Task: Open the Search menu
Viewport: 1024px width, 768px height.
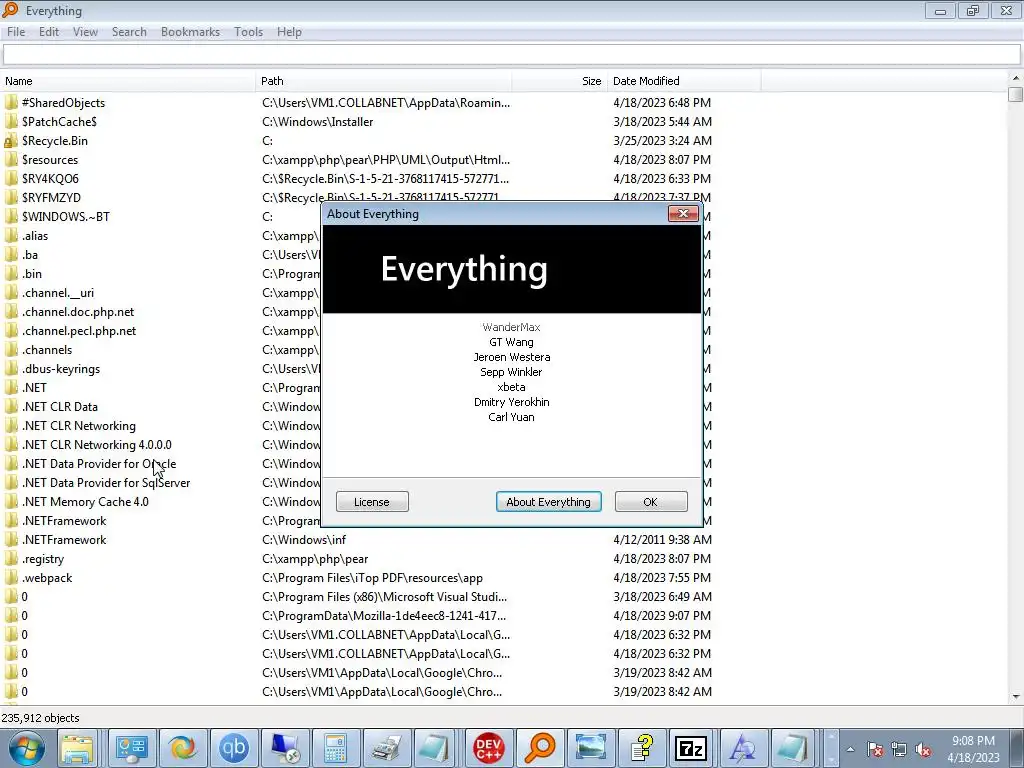Action: [x=129, y=32]
